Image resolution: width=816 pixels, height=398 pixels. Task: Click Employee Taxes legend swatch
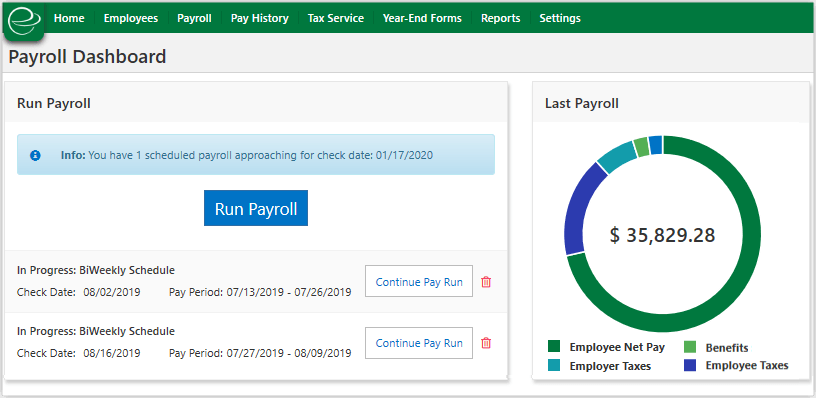[x=690, y=365]
